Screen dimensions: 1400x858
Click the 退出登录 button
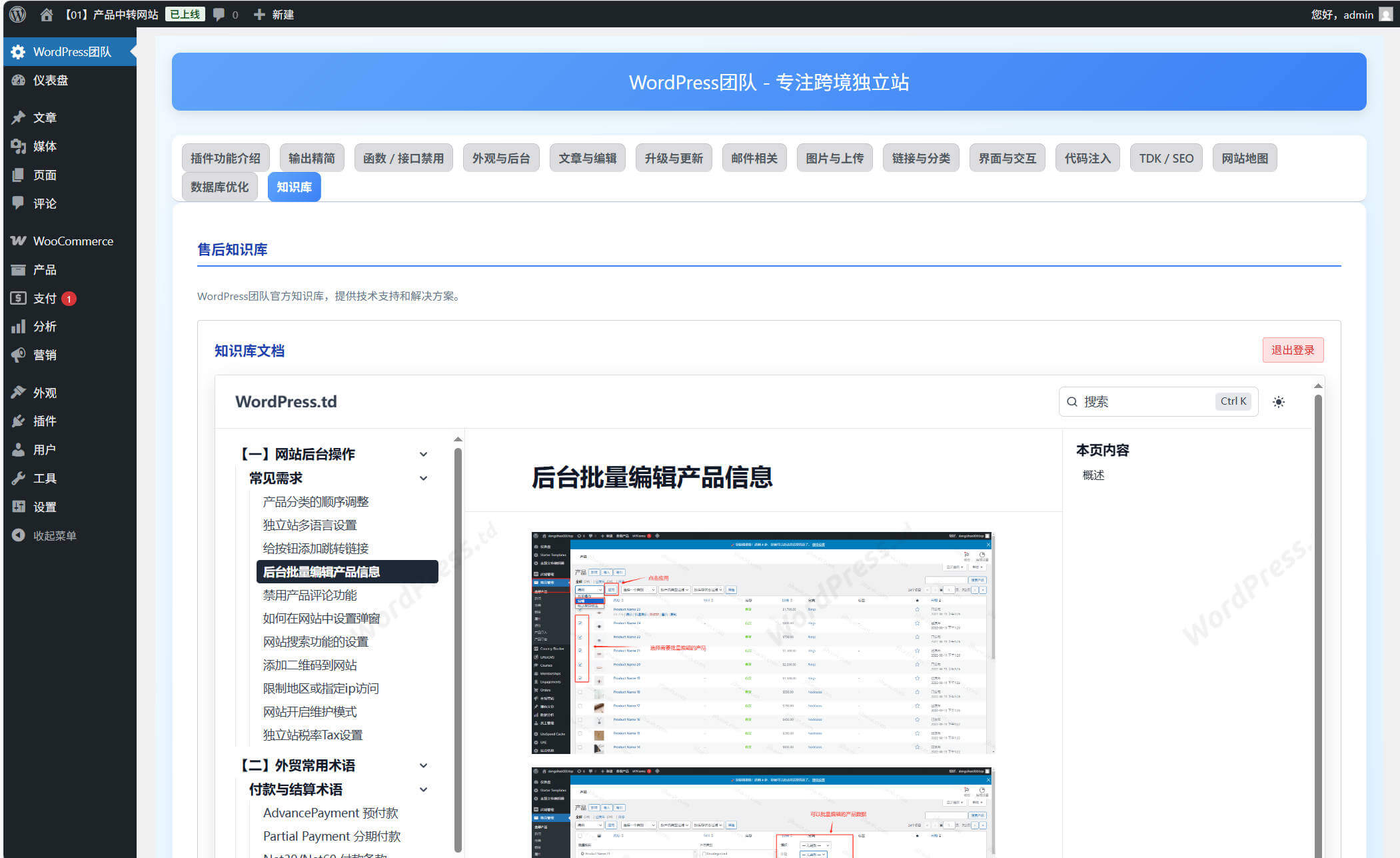pos(1292,350)
